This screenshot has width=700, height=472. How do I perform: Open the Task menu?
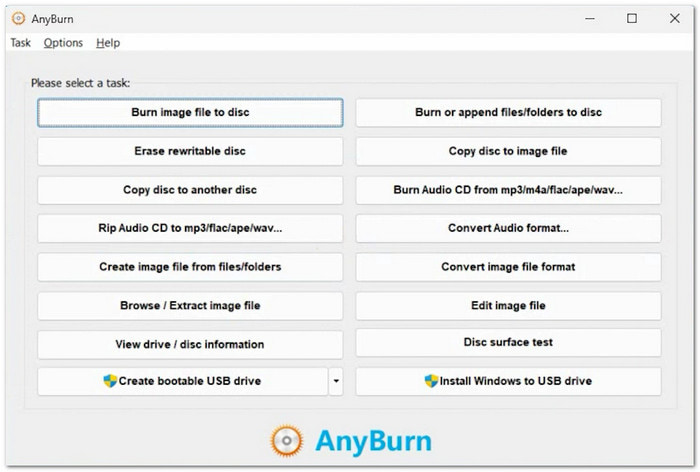(x=21, y=43)
